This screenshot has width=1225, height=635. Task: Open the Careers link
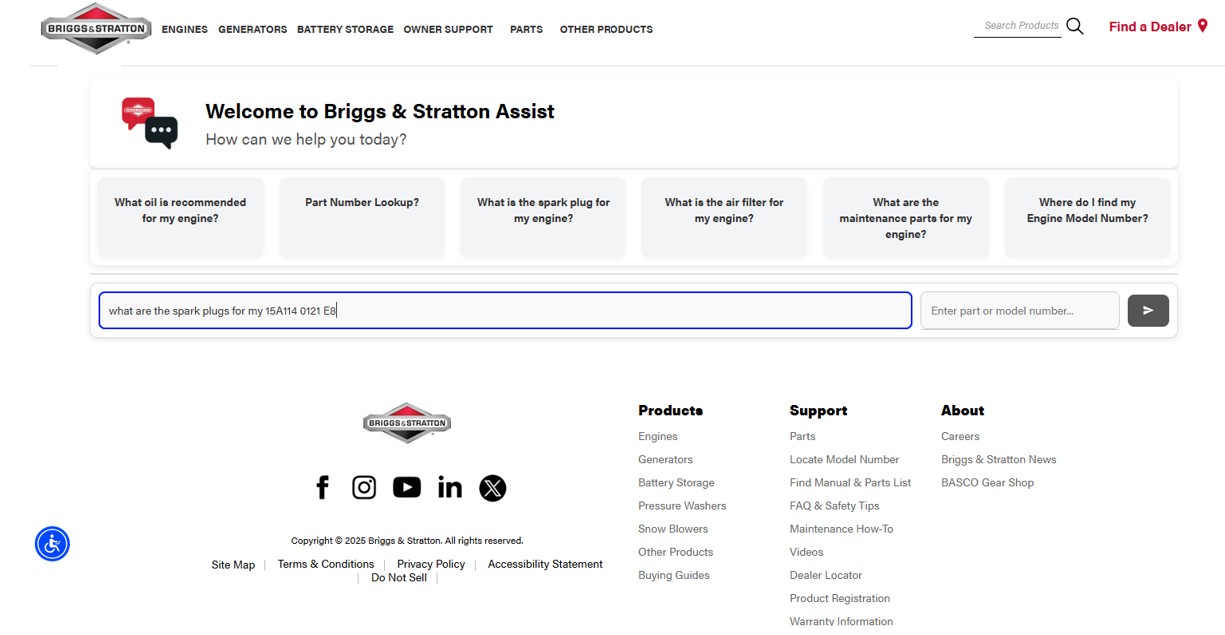click(x=960, y=436)
